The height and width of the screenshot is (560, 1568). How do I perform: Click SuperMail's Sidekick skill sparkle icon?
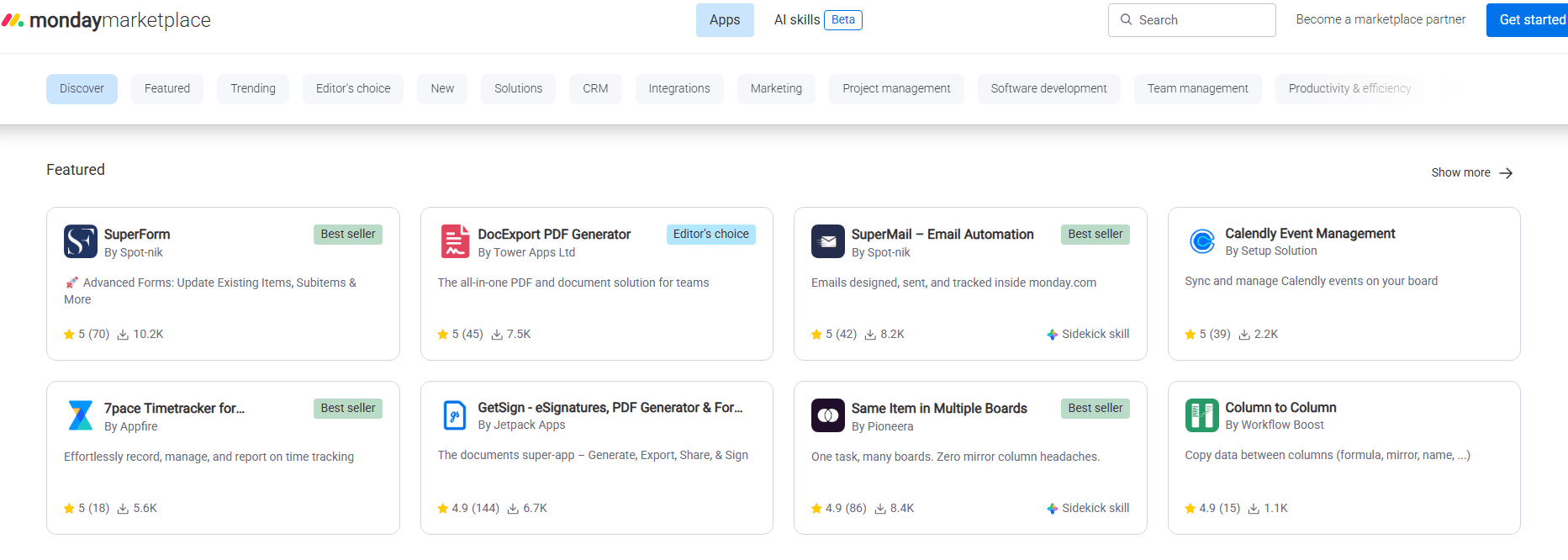[x=1052, y=335]
